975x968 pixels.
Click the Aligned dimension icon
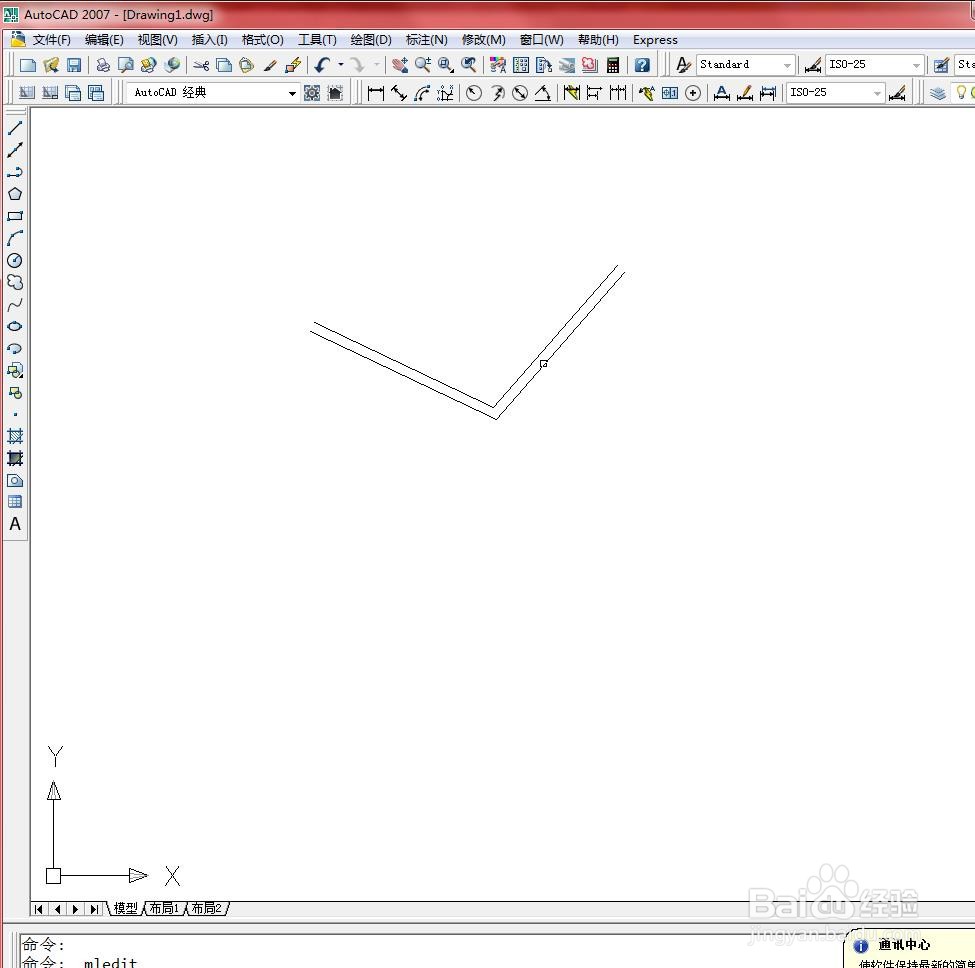(399, 93)
